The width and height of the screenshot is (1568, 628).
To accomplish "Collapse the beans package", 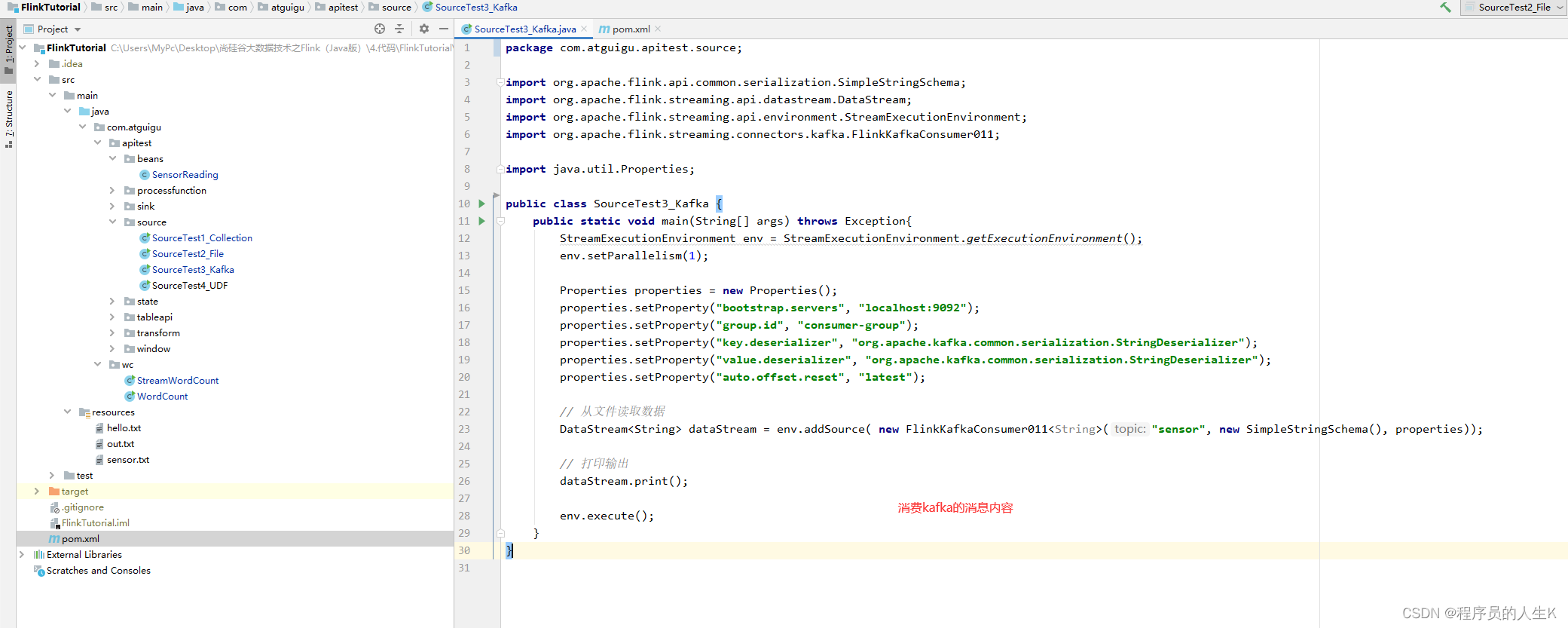I will point(112,159).
